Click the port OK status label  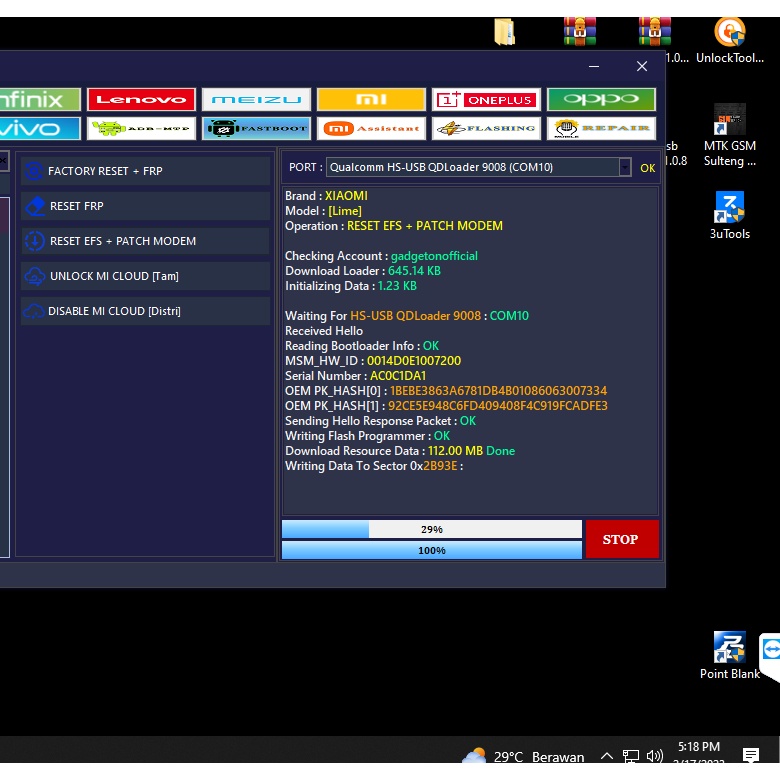[647, 168]
